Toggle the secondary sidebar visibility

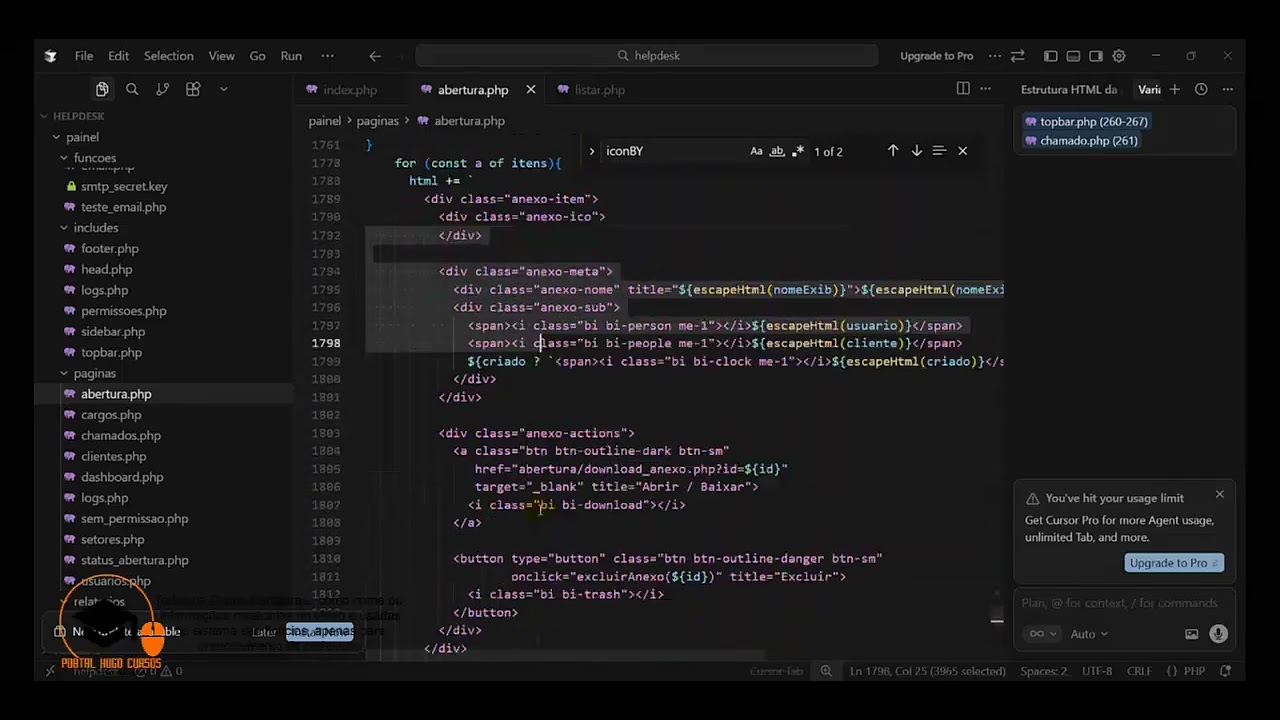[x=1096, y=56]
